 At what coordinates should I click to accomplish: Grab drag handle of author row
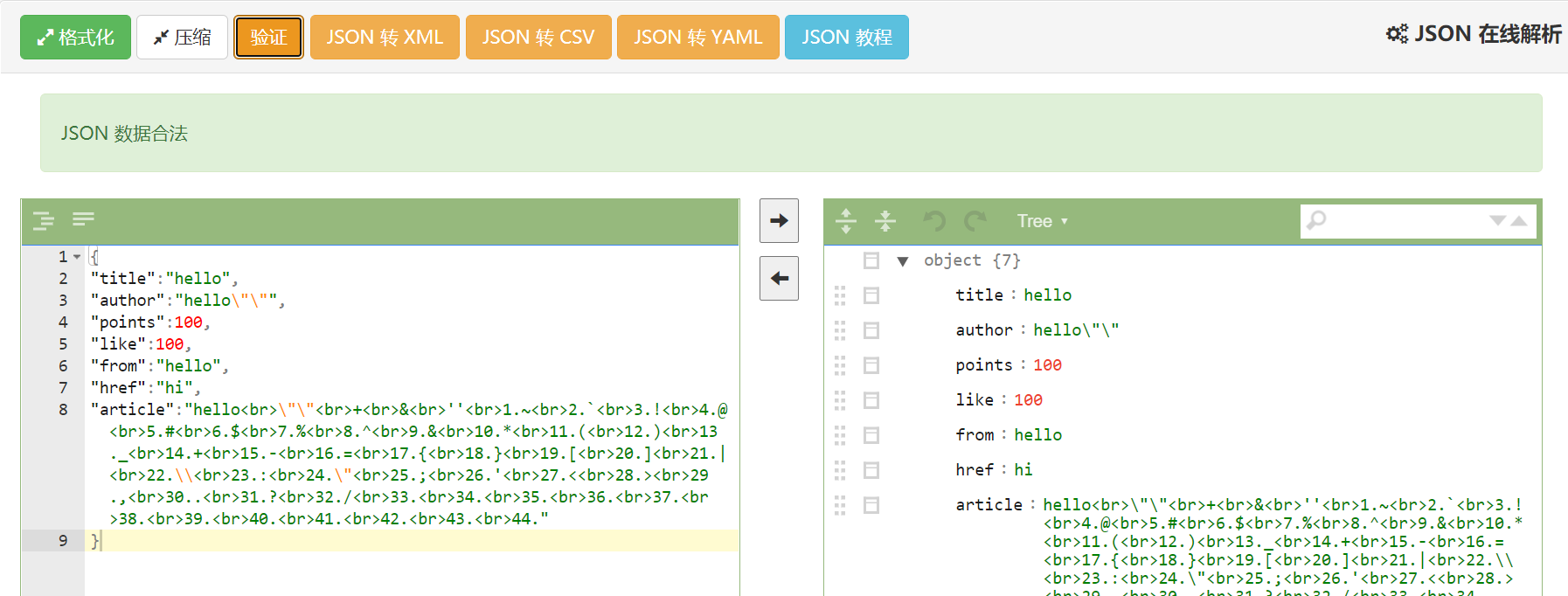840,330
